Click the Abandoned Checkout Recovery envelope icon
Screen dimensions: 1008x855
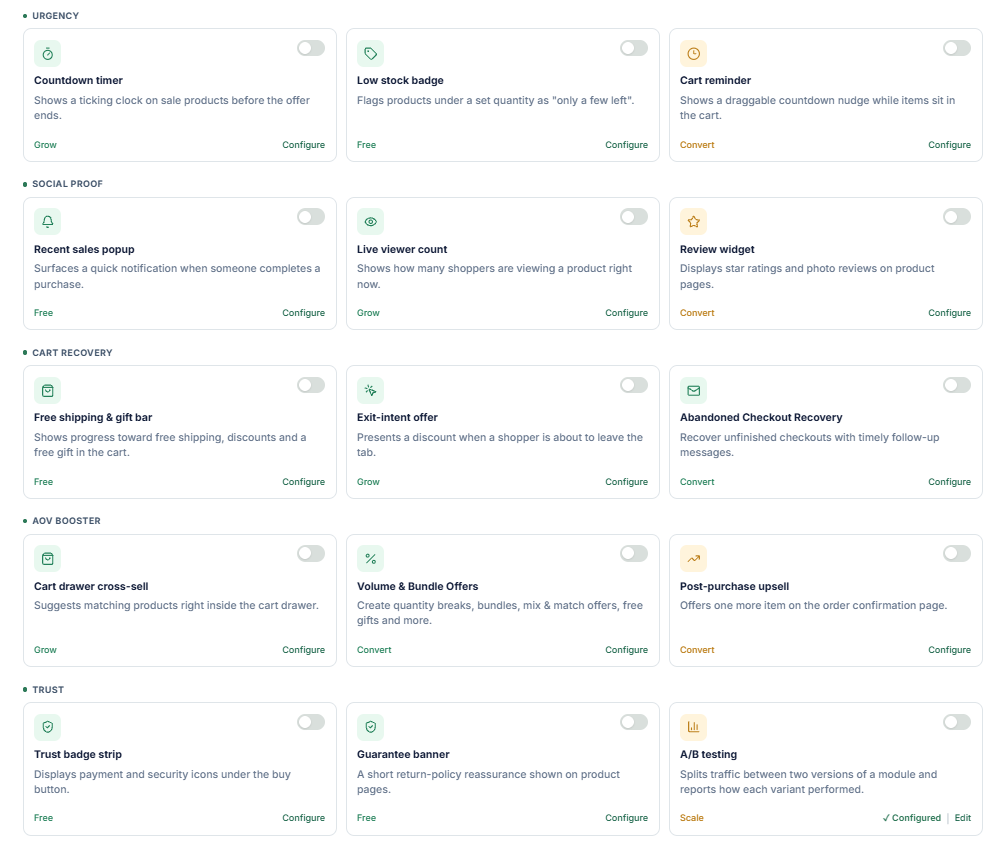[694, 390]
